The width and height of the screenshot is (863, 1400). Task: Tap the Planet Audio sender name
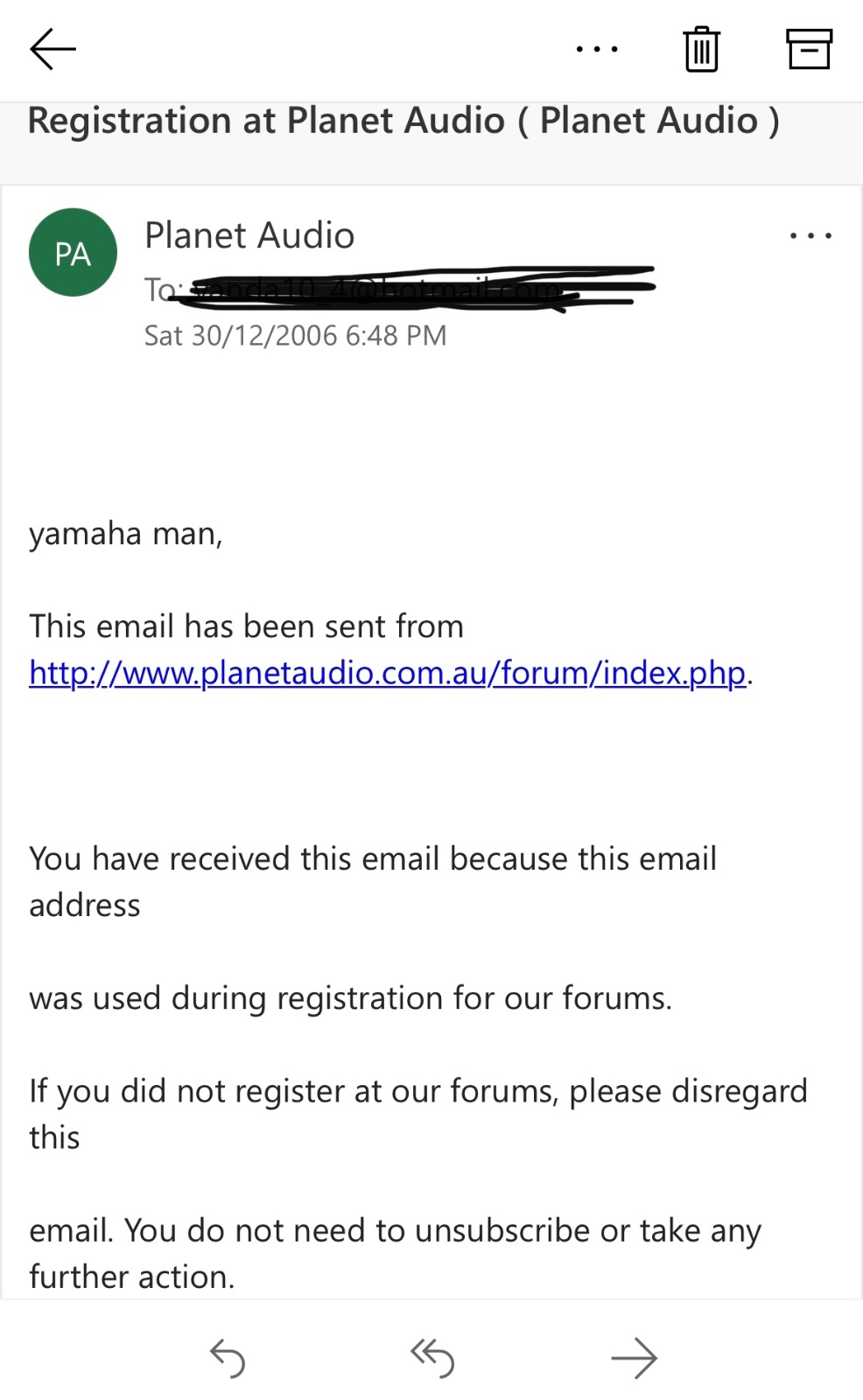pos(249,235)
